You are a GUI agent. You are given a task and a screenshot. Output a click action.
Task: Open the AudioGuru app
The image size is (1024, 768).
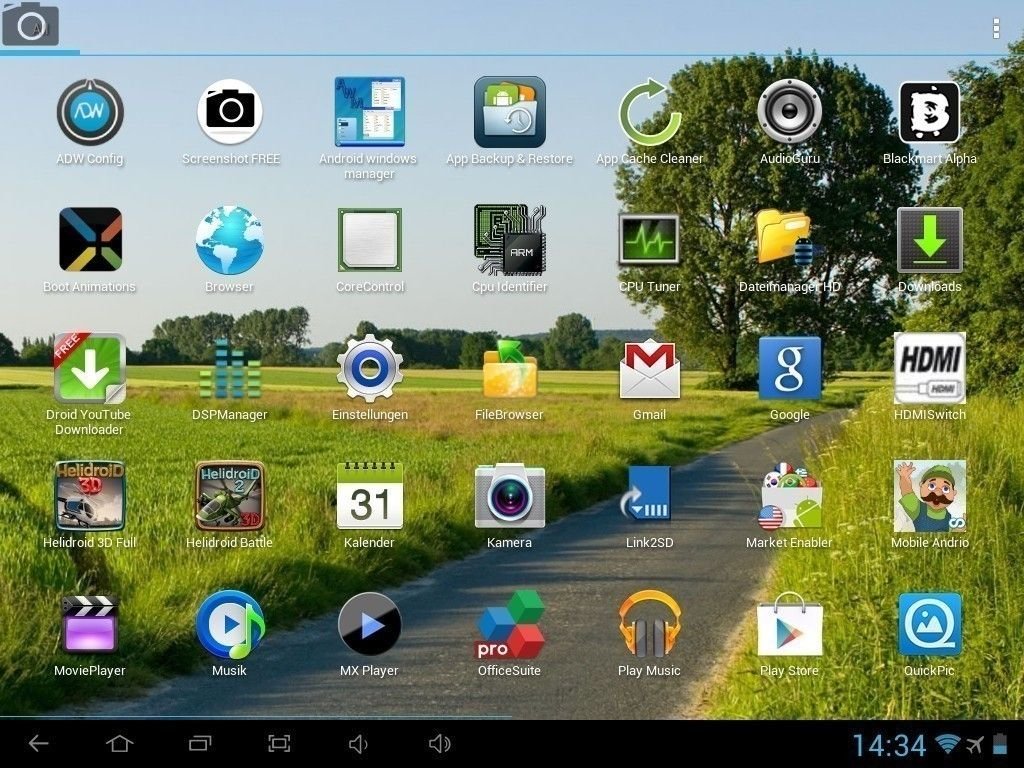tap(790, 112)
